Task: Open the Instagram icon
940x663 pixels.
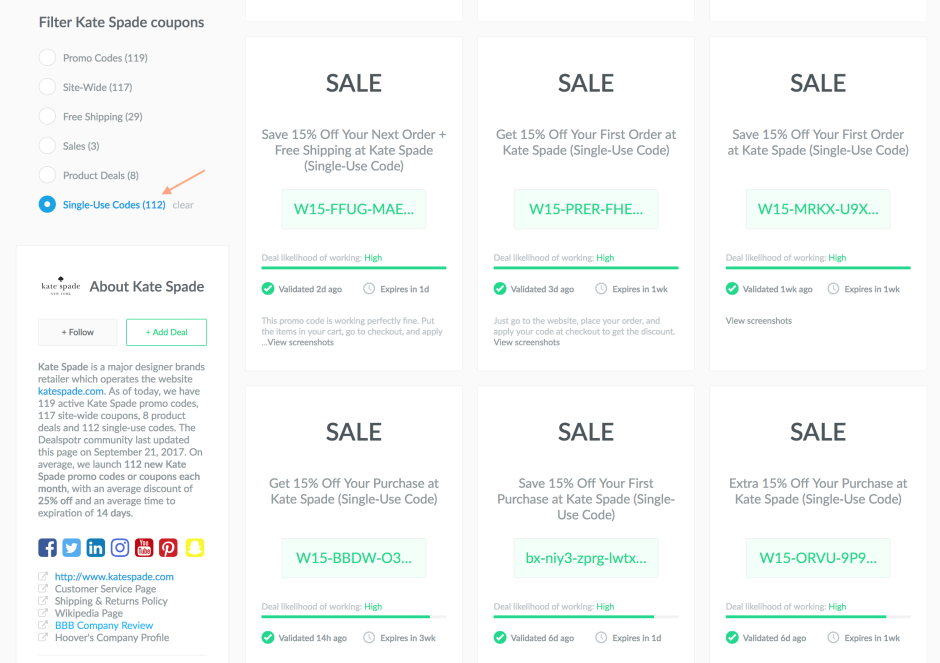Action: [119, 547]
